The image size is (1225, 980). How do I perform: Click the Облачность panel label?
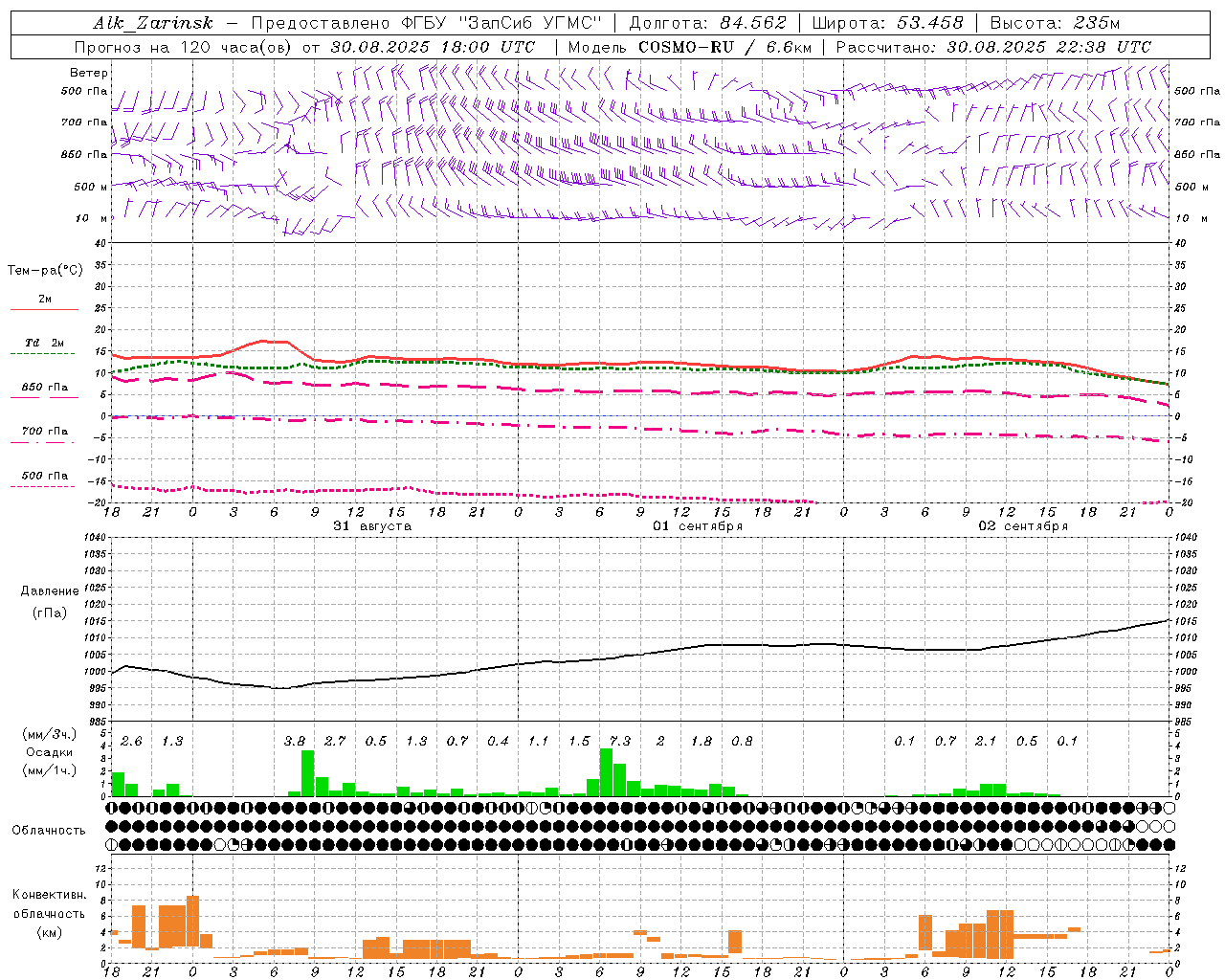click(49, 831)
